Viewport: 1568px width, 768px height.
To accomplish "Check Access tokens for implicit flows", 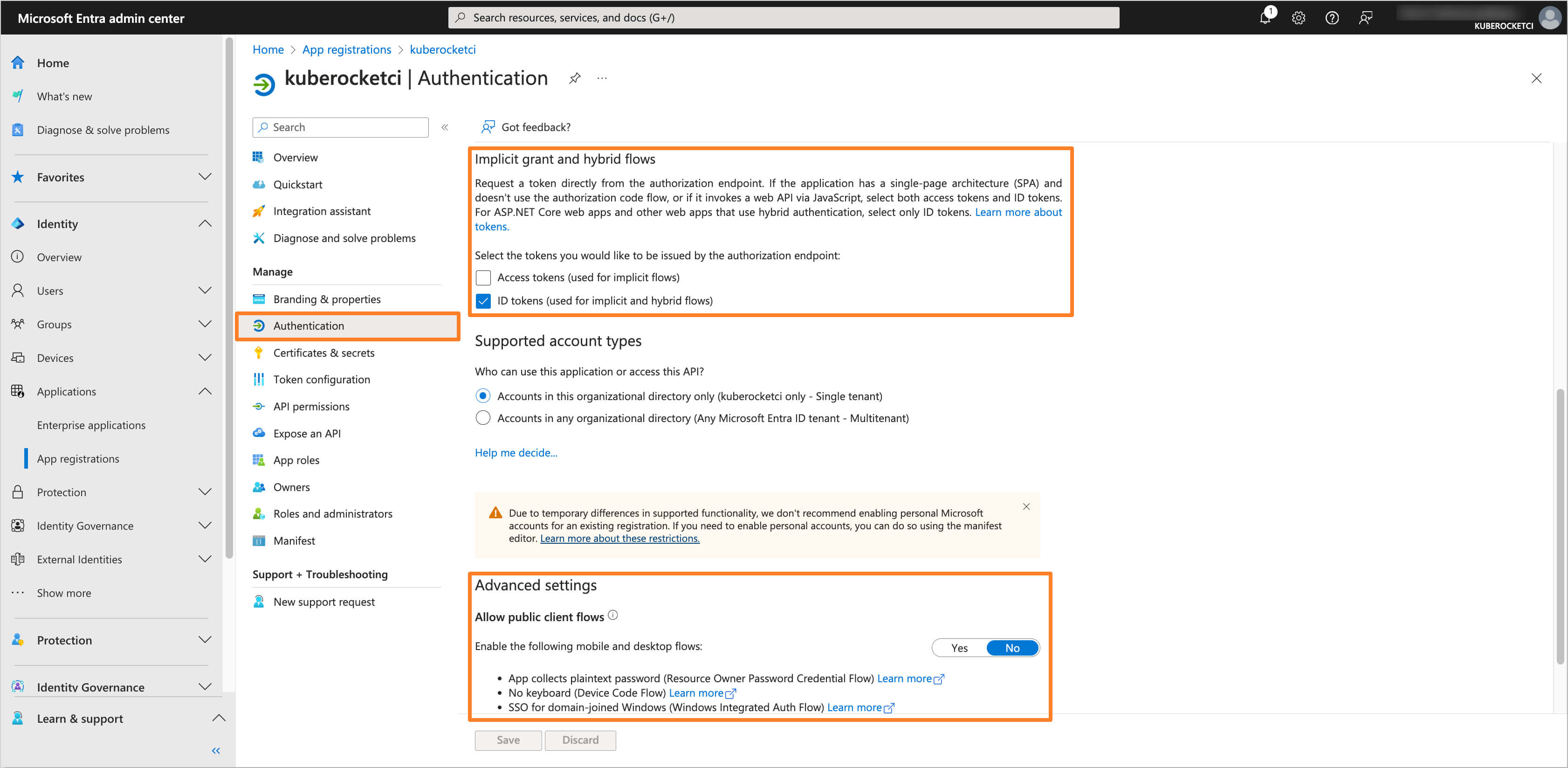I will (x=483, y=277).
